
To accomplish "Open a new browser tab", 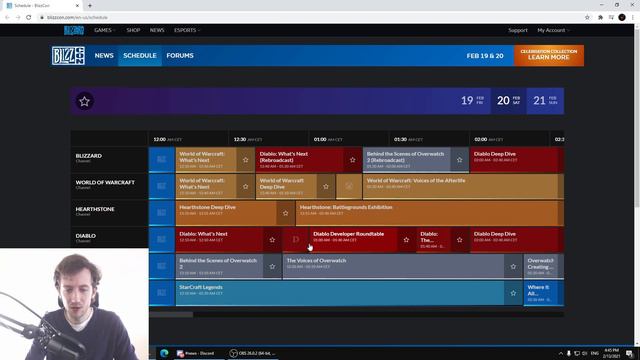I will point(90,6).
